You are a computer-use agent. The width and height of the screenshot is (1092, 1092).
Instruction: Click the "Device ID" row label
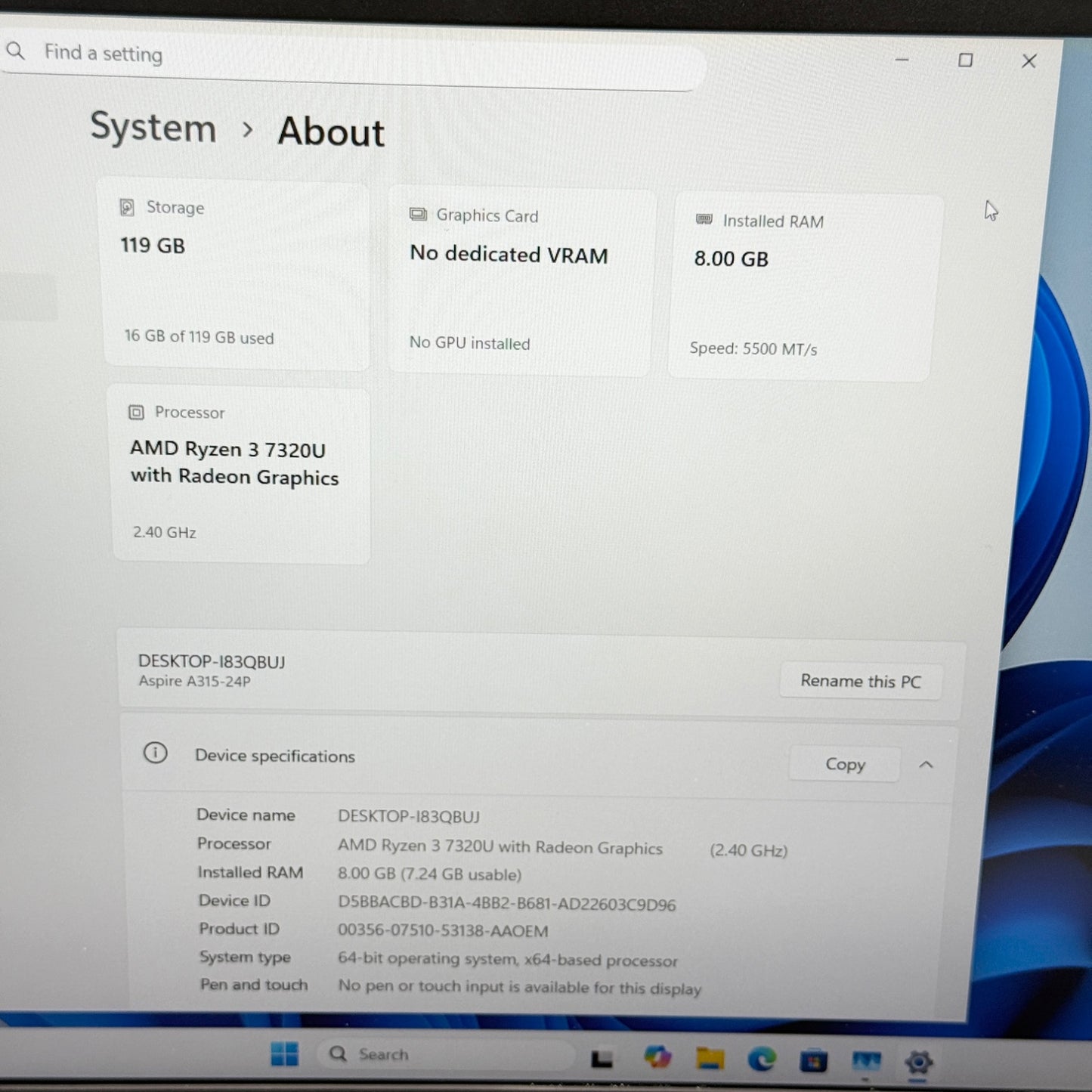point(234,901)
